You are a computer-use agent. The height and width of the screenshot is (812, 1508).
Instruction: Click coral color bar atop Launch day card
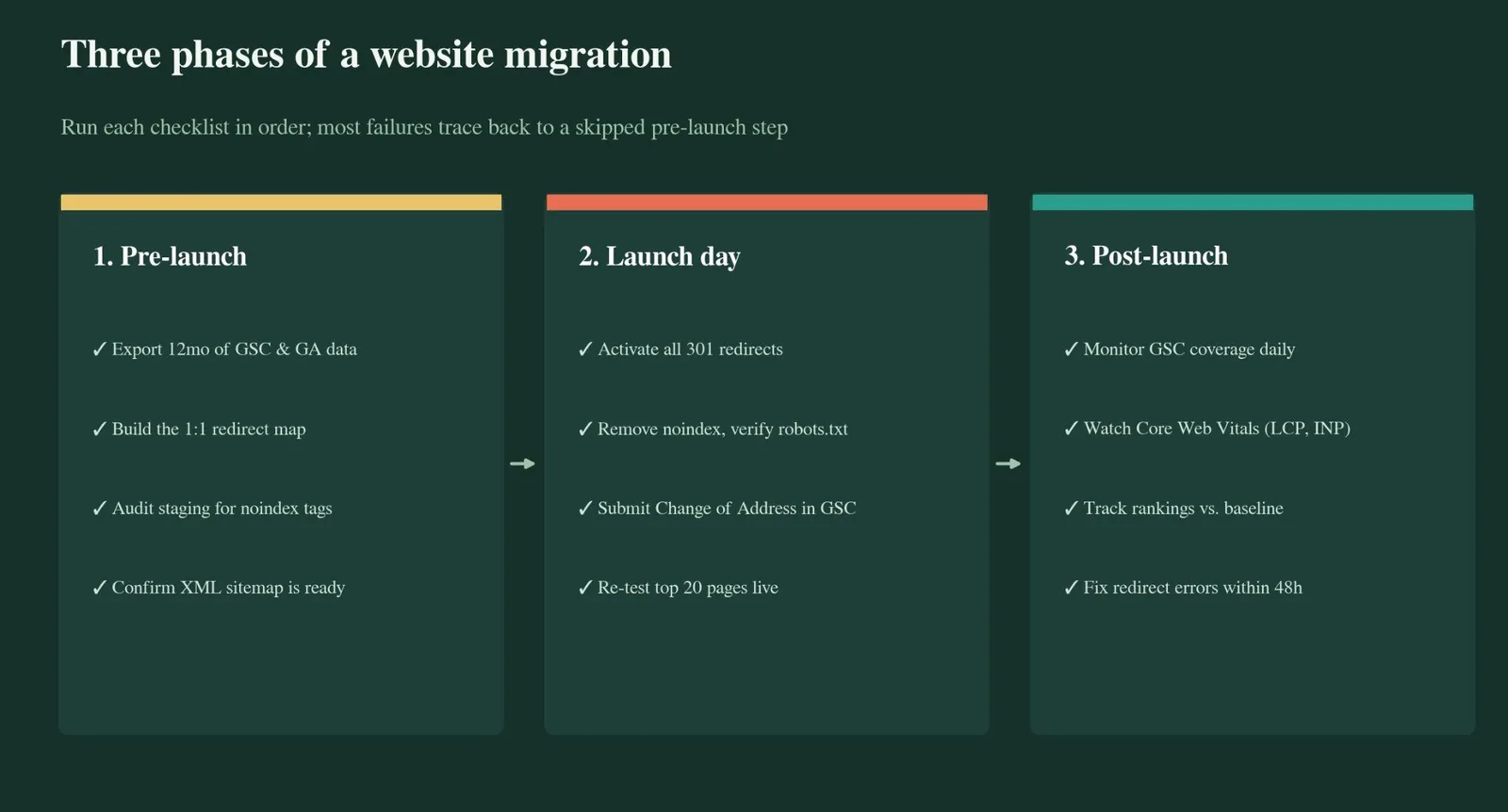click(x=767, y=203)
